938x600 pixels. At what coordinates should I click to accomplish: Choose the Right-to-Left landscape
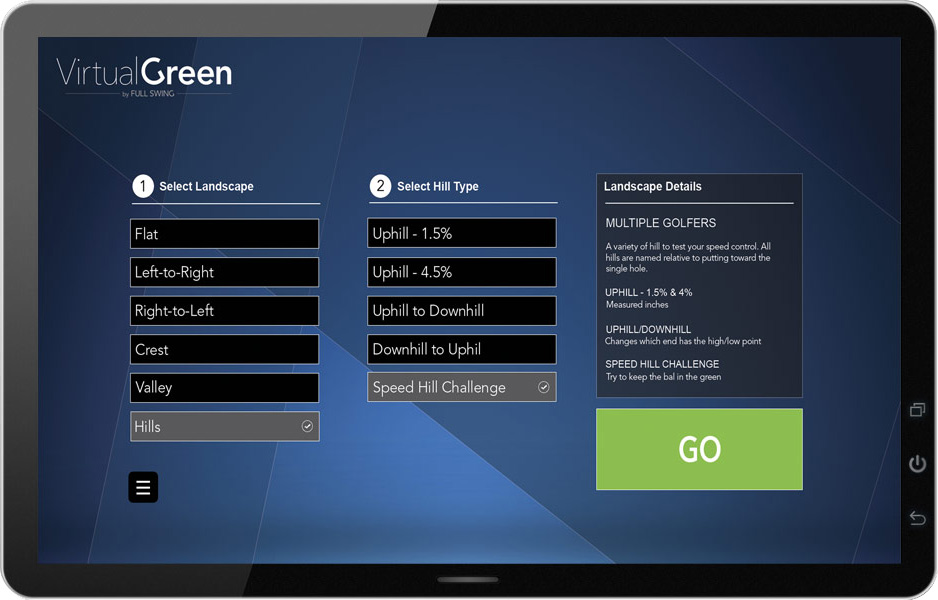(224, 310)
